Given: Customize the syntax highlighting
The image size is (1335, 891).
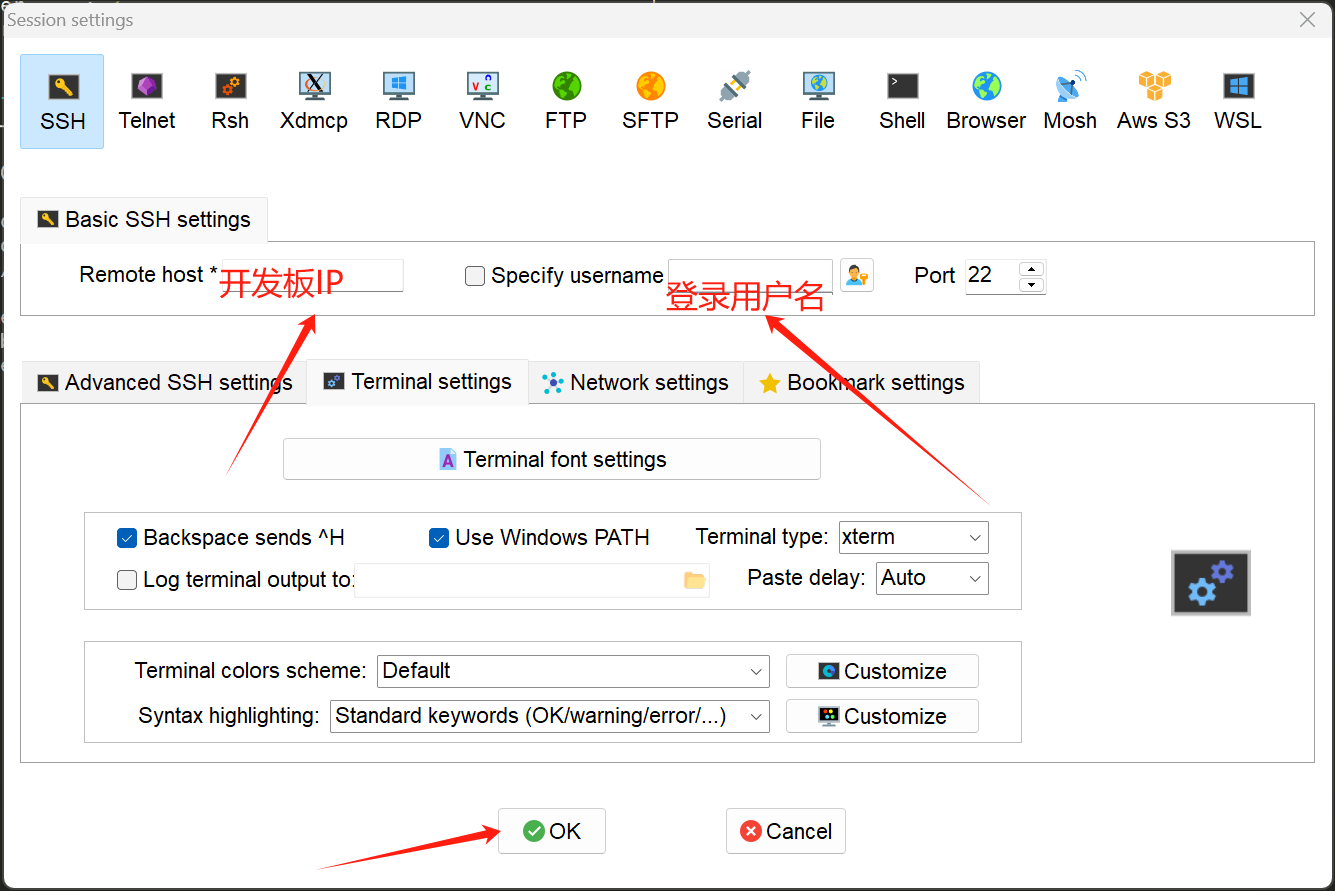Looking at the screenshot, I should point(882,716).
